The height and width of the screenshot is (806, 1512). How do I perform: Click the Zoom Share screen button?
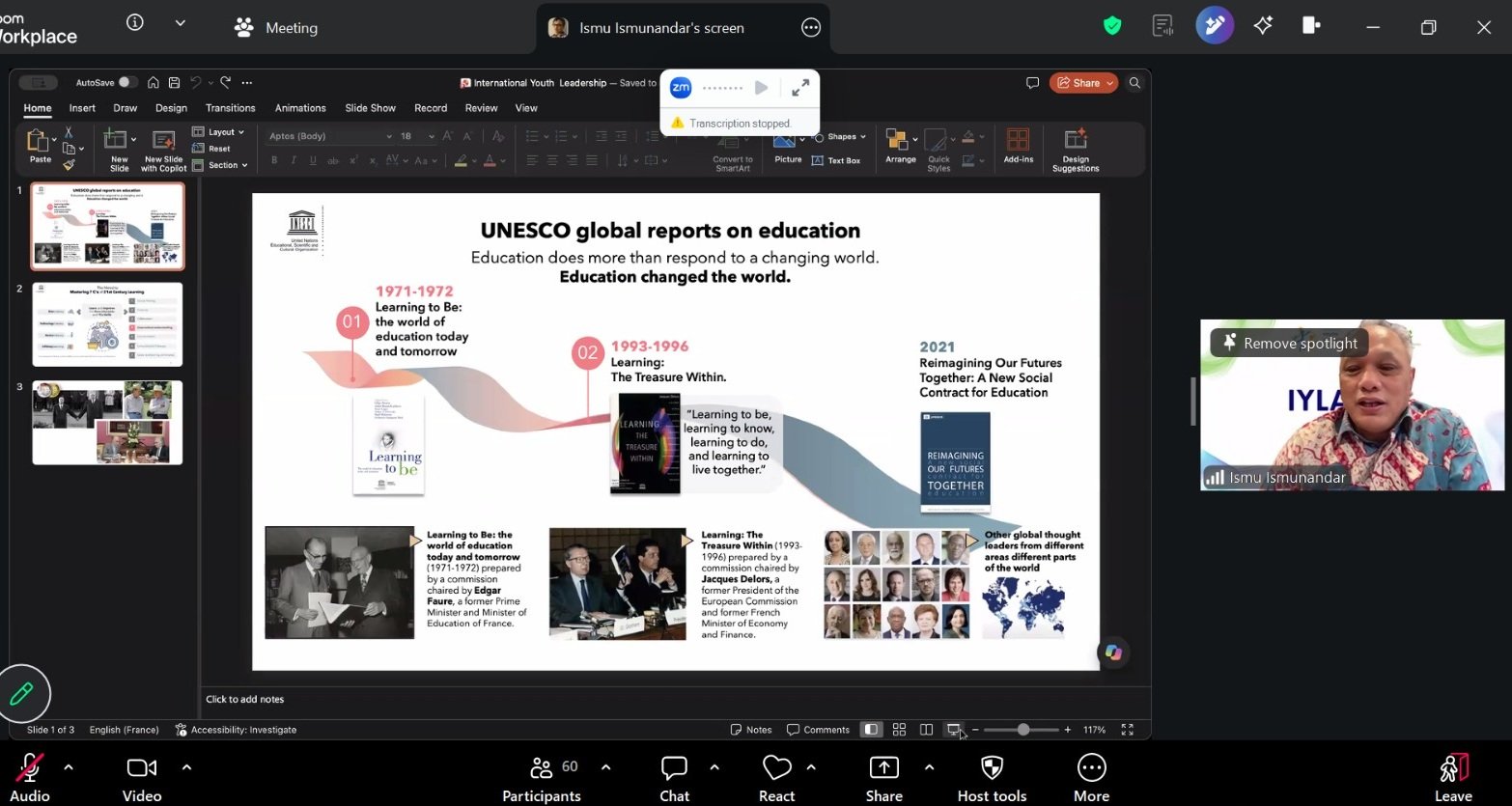(x=884, y=779)
